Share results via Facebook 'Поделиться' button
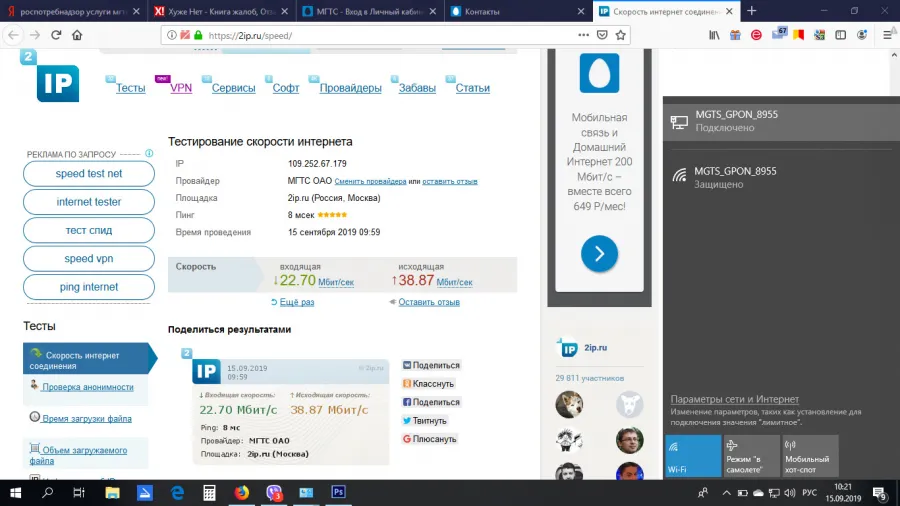Image resolution: width=900 pixels, height=506 pixels. 431,402
